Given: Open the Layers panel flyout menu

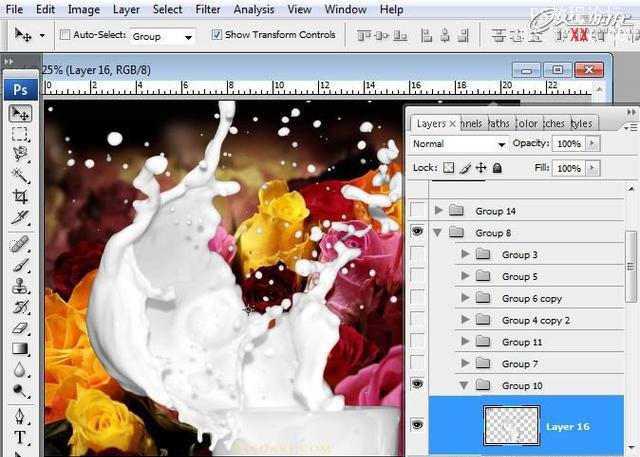Looking at the screenshot, I should (x=631, y=128).
